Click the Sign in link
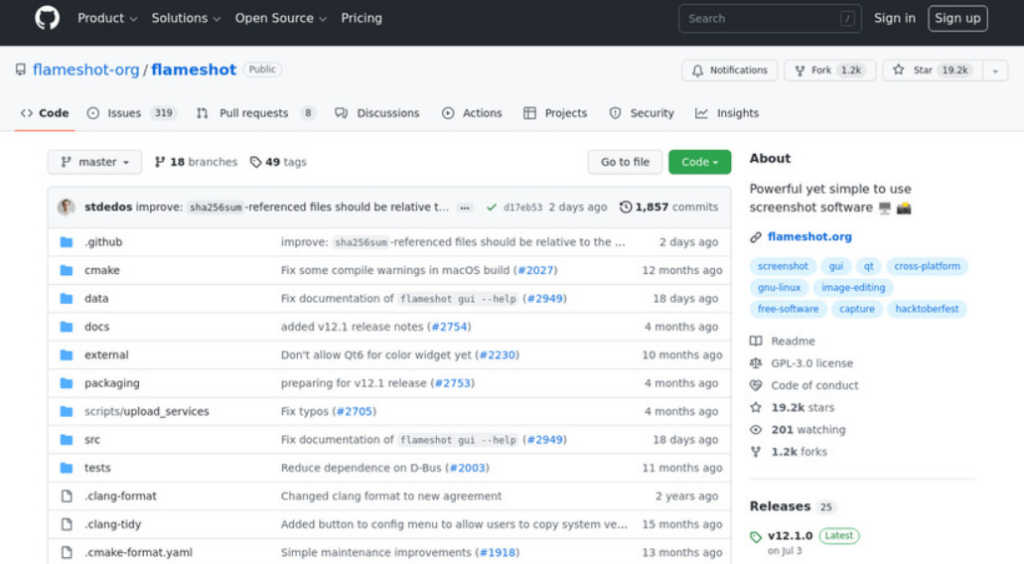 coord(895,18)
